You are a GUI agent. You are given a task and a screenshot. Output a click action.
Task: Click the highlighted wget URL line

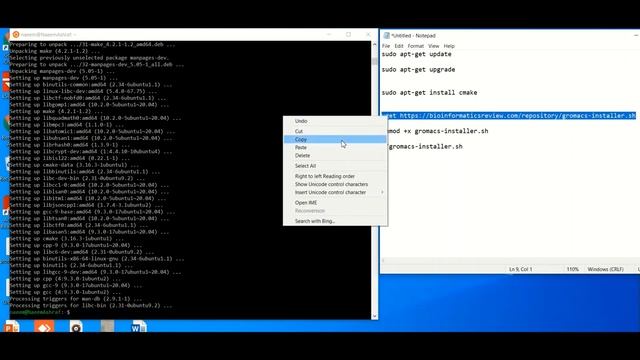[509, 116]
